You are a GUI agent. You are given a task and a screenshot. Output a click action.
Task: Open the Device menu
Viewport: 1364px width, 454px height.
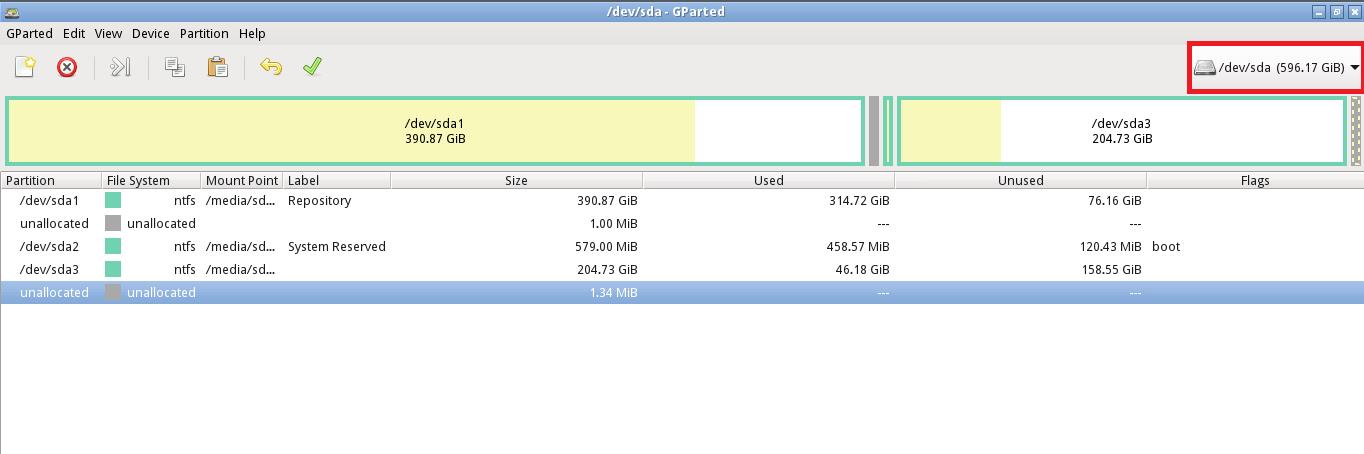151,33
